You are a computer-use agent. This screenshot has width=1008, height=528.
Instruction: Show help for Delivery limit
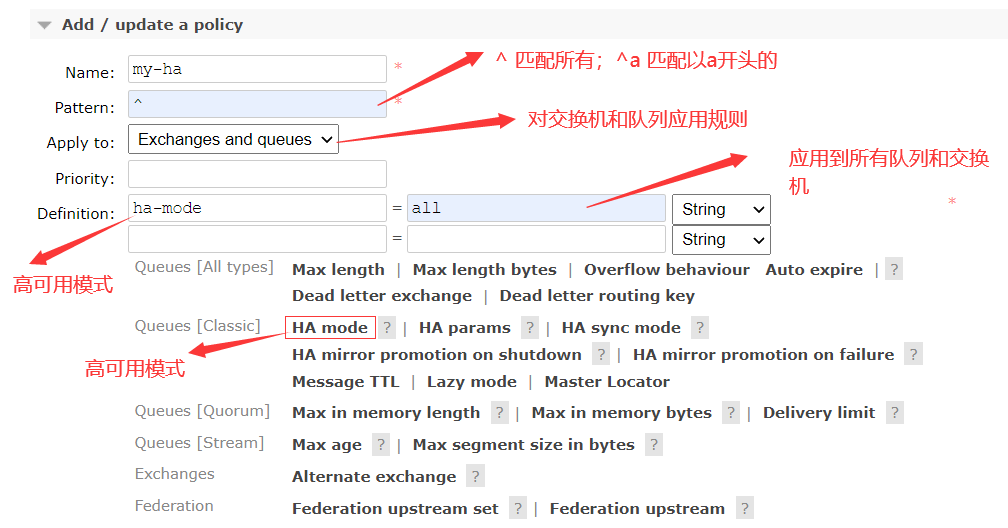(894, 413)
